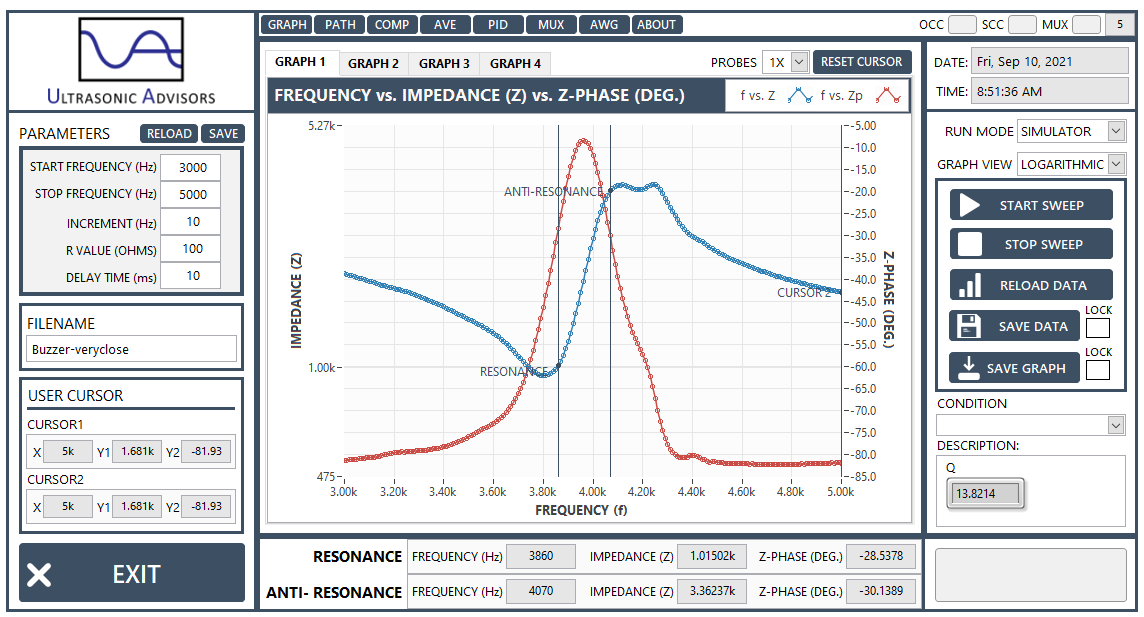
Task: Click the Parameters RELOAD button
Action: [169, 133]
